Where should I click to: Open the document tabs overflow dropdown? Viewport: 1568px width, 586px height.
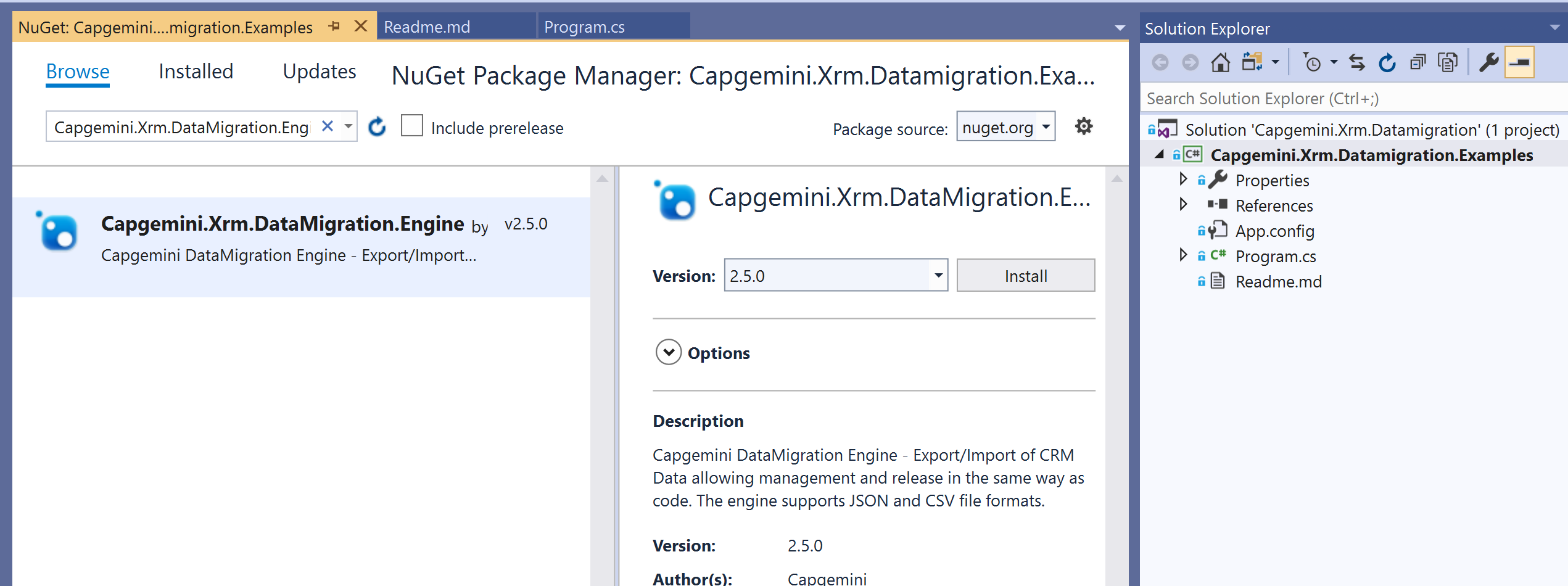click(x=1120, y=28)
